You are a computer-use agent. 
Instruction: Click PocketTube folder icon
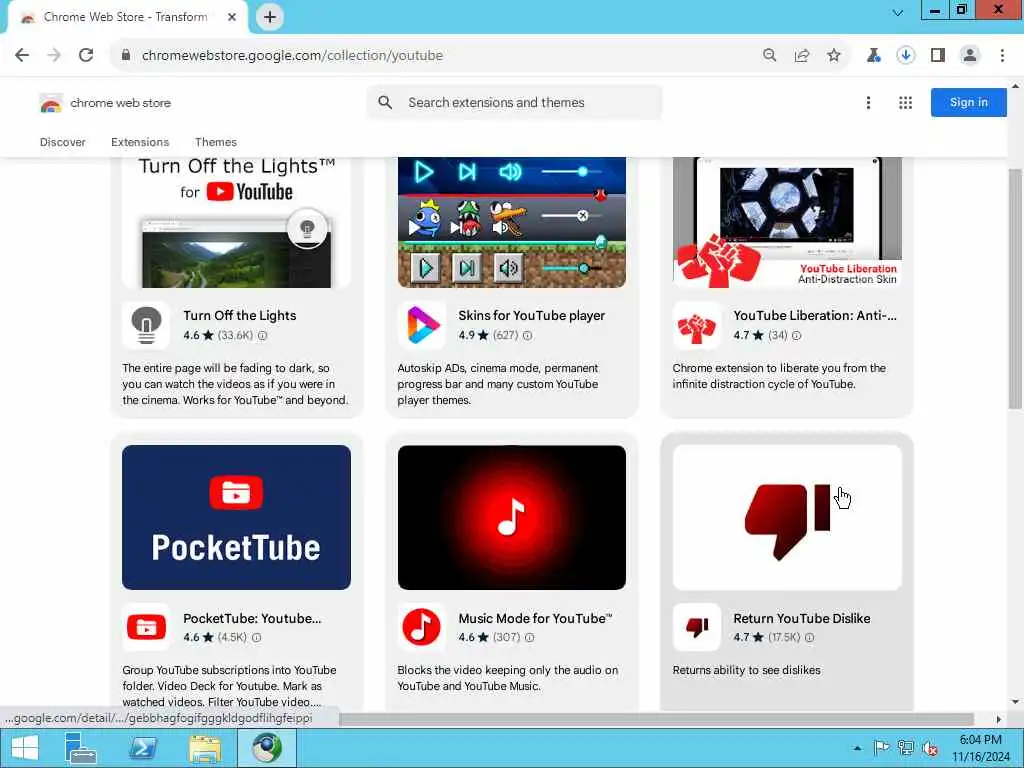[146, 627]
